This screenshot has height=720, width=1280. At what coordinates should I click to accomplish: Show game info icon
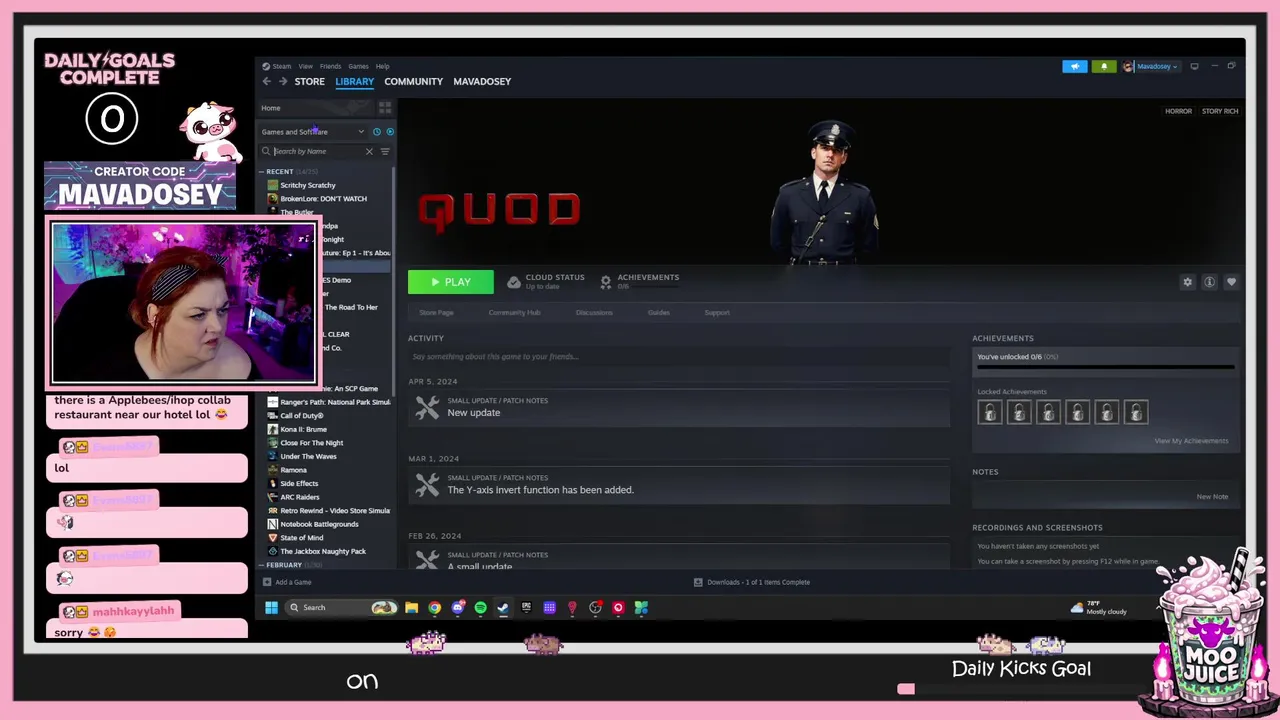pyautogui.click(x=1209, y=282)
